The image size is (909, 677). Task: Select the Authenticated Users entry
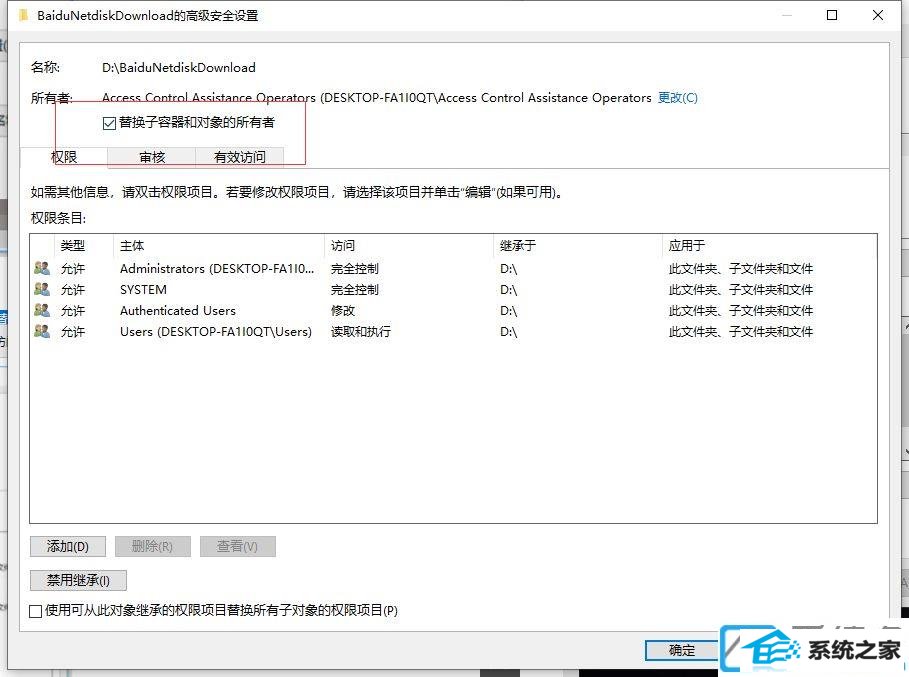tap(177, 311)
